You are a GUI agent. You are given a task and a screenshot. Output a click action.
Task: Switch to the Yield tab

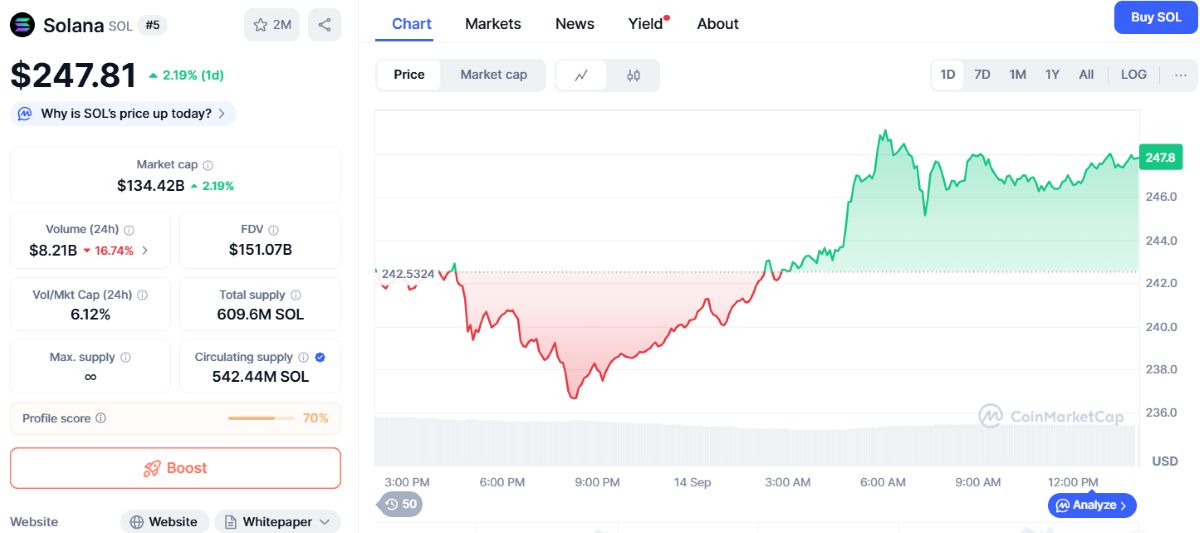pos(648,24)
